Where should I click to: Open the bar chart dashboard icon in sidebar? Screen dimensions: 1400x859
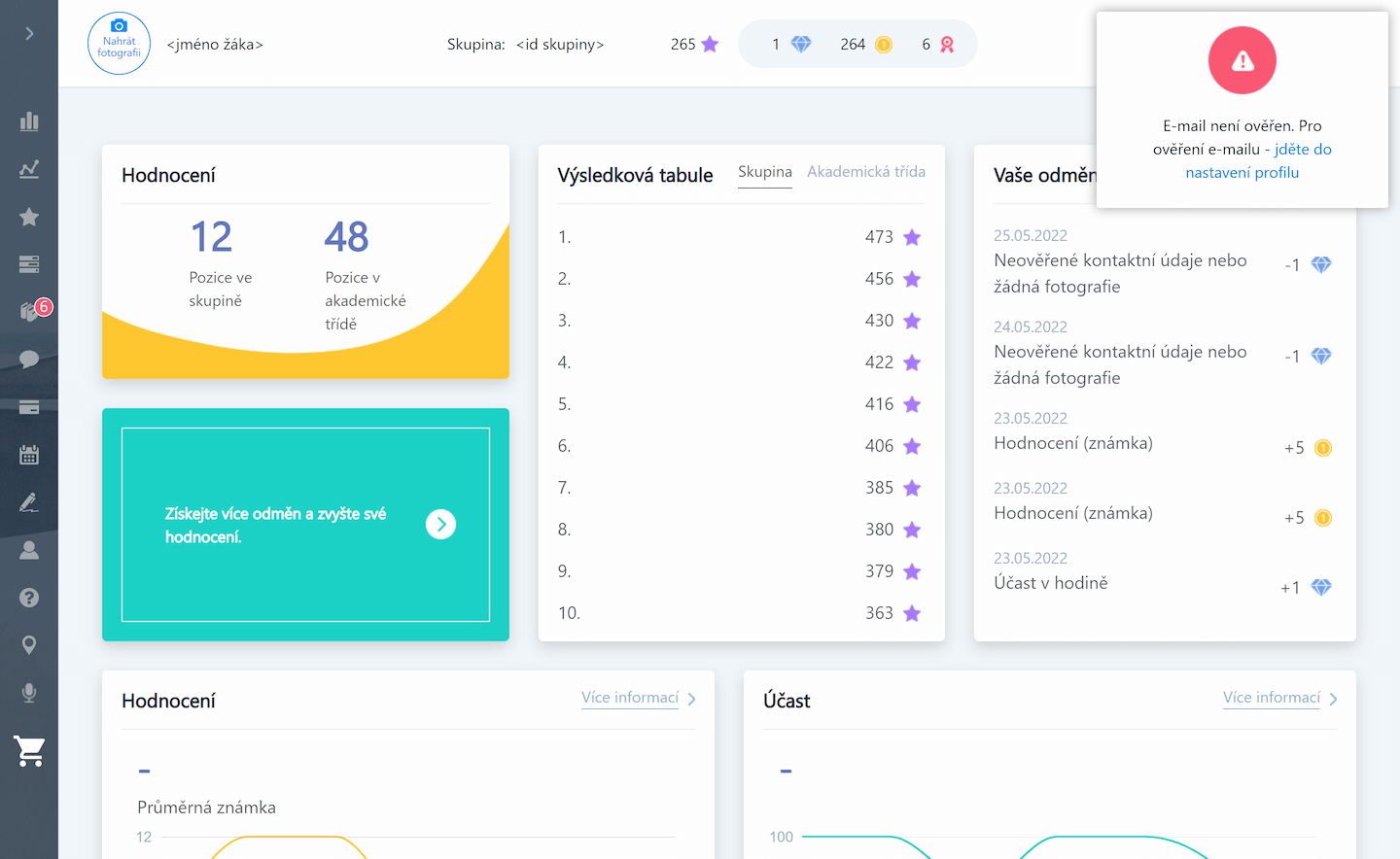[29, 121]
